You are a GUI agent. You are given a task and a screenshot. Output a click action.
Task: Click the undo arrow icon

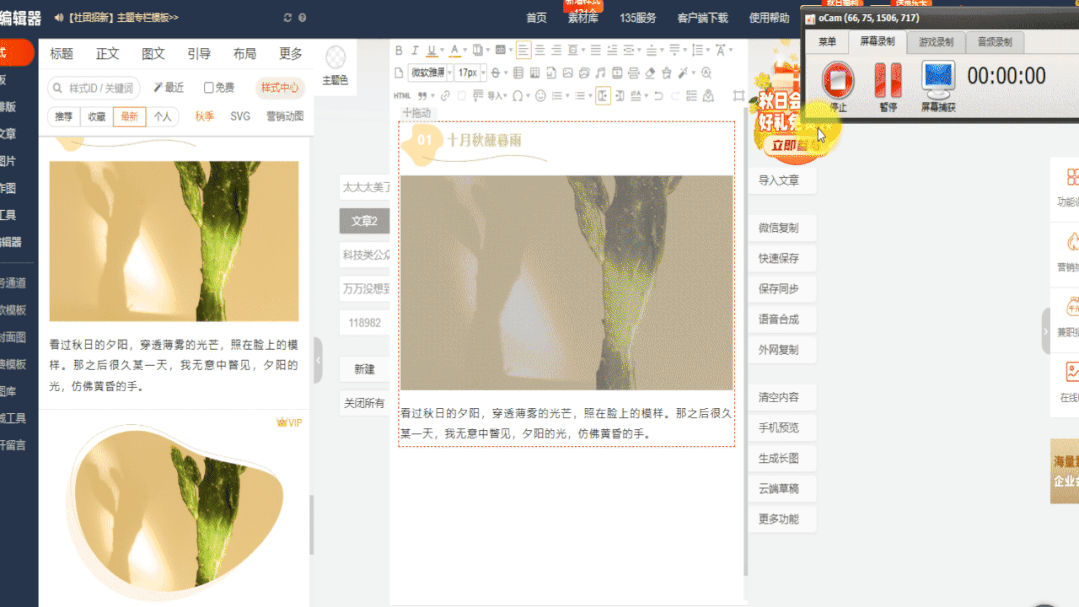click(657, 96)
